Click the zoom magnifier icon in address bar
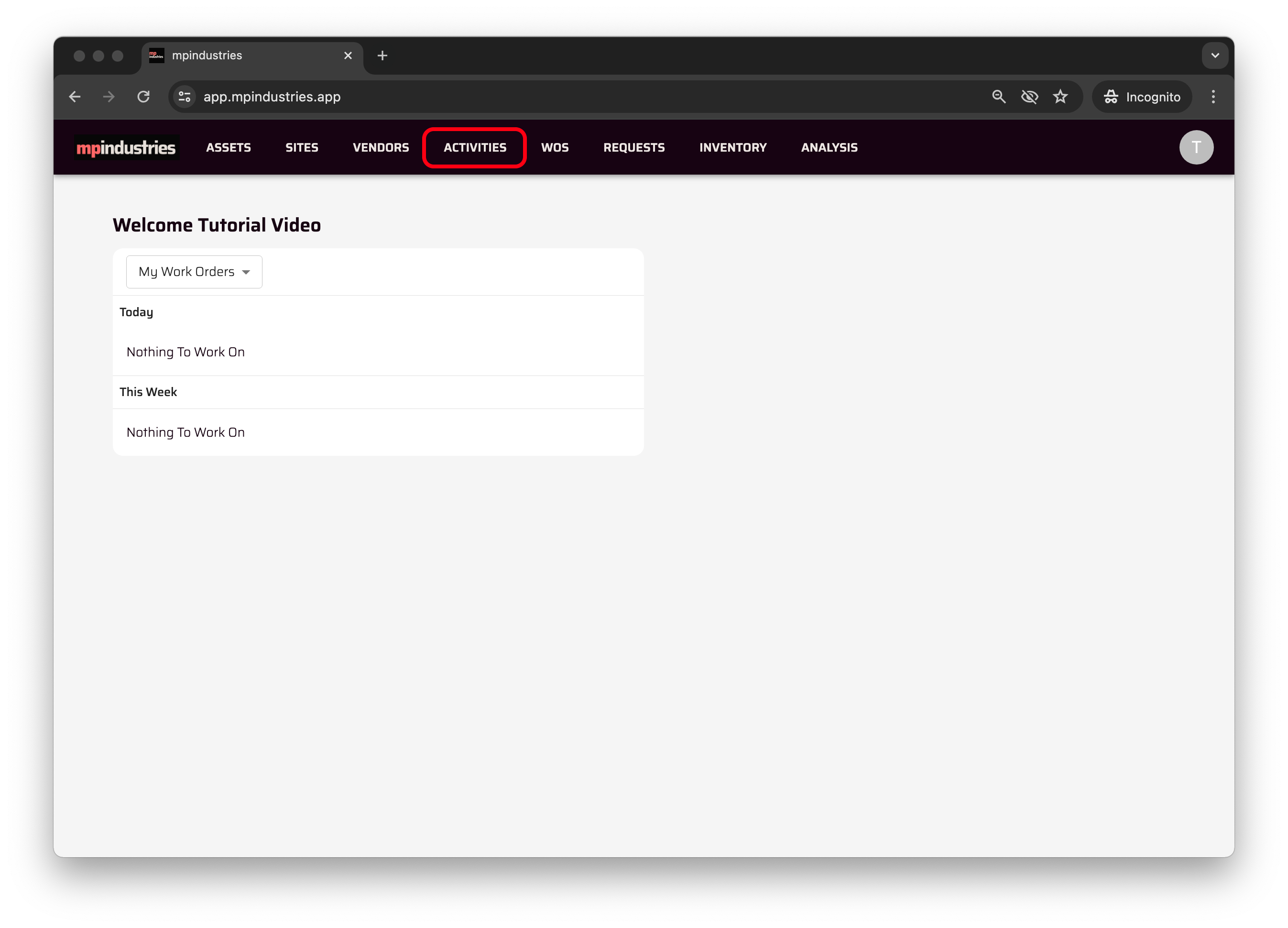This screenshot has width=1288, height=928. 998,97
